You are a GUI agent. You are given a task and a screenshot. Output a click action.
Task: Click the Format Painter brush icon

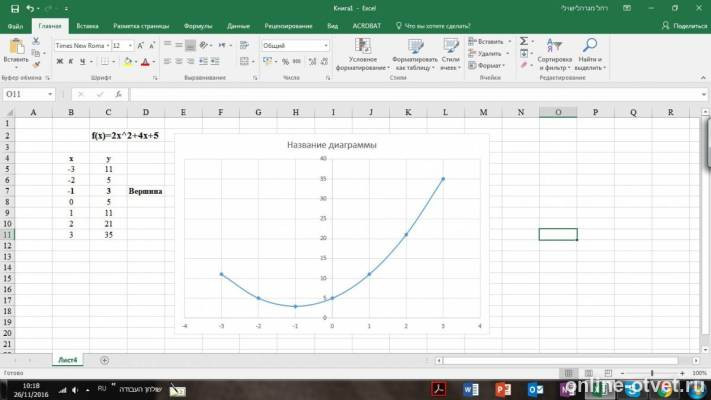tap(36, 64)
